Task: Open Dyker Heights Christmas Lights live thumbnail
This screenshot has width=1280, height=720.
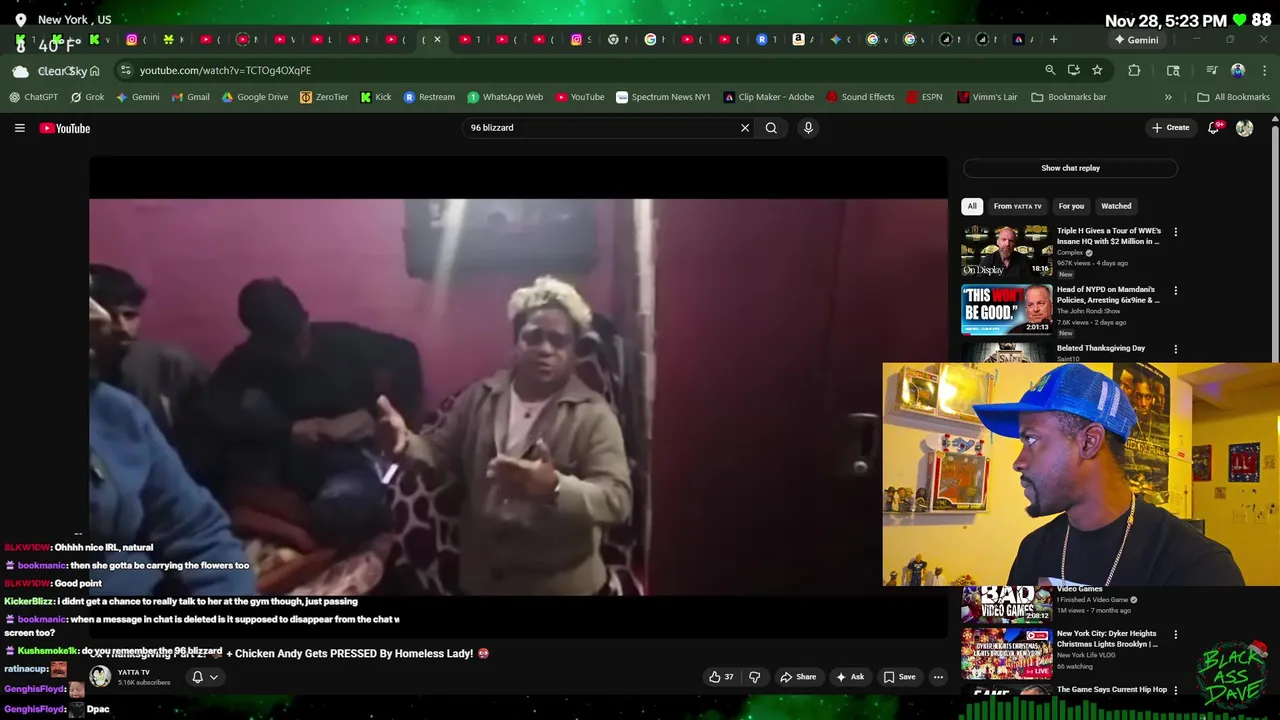Action: click(1007, 653)
